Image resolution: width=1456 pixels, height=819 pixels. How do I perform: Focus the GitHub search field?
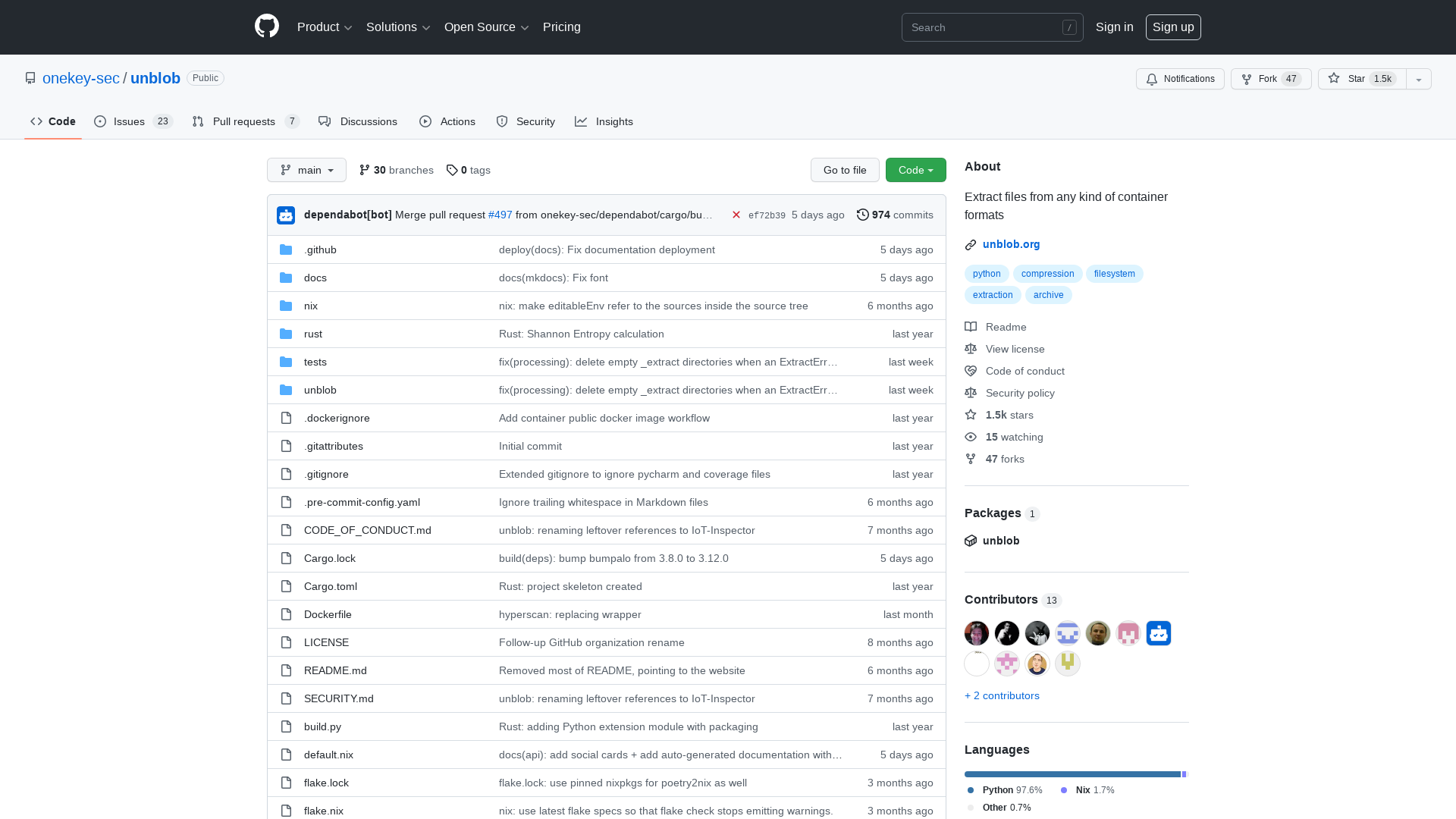(992, 27)
